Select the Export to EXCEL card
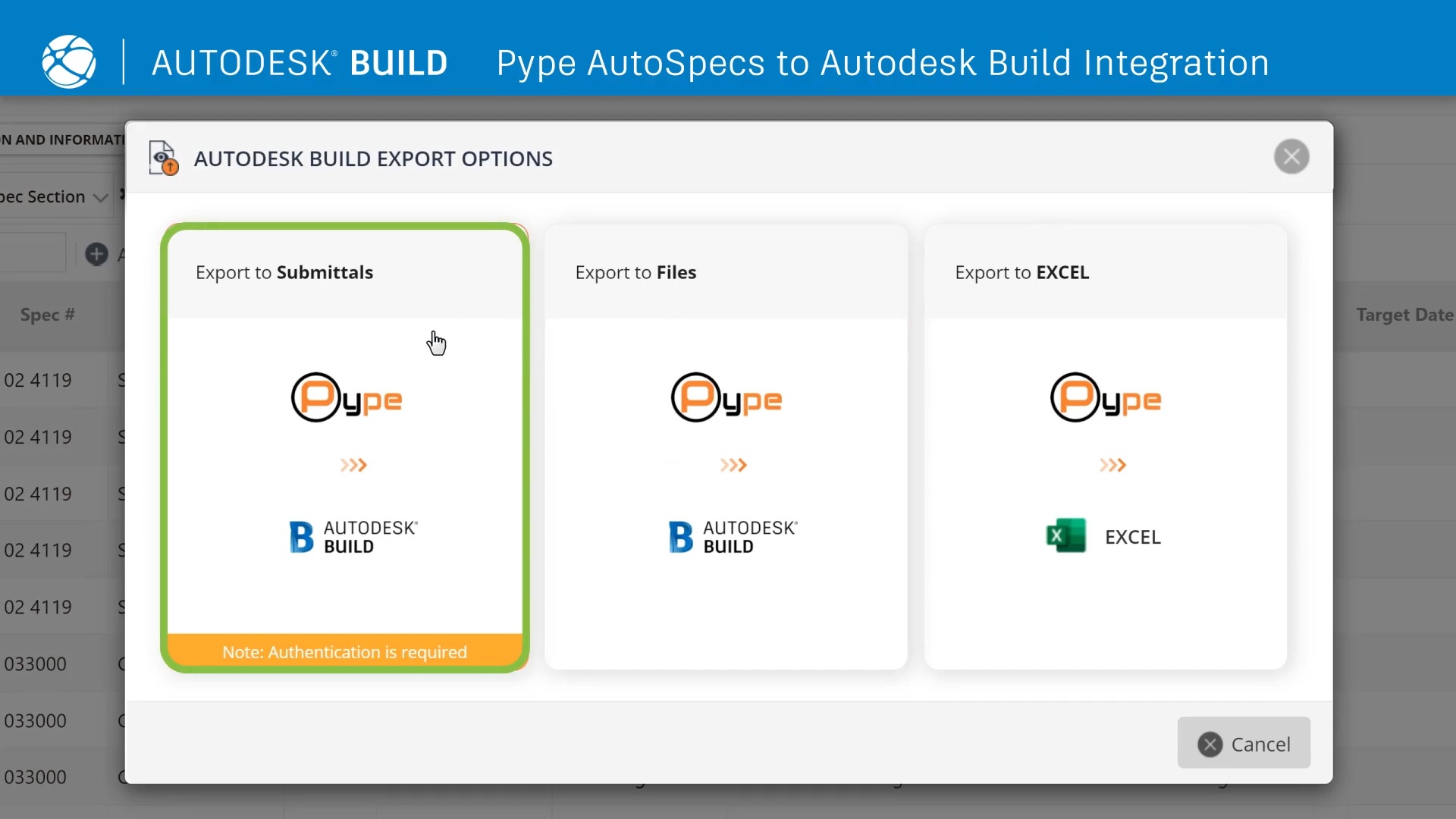The width and height of the screenshot is (1456, 819). coord(1106,447)
